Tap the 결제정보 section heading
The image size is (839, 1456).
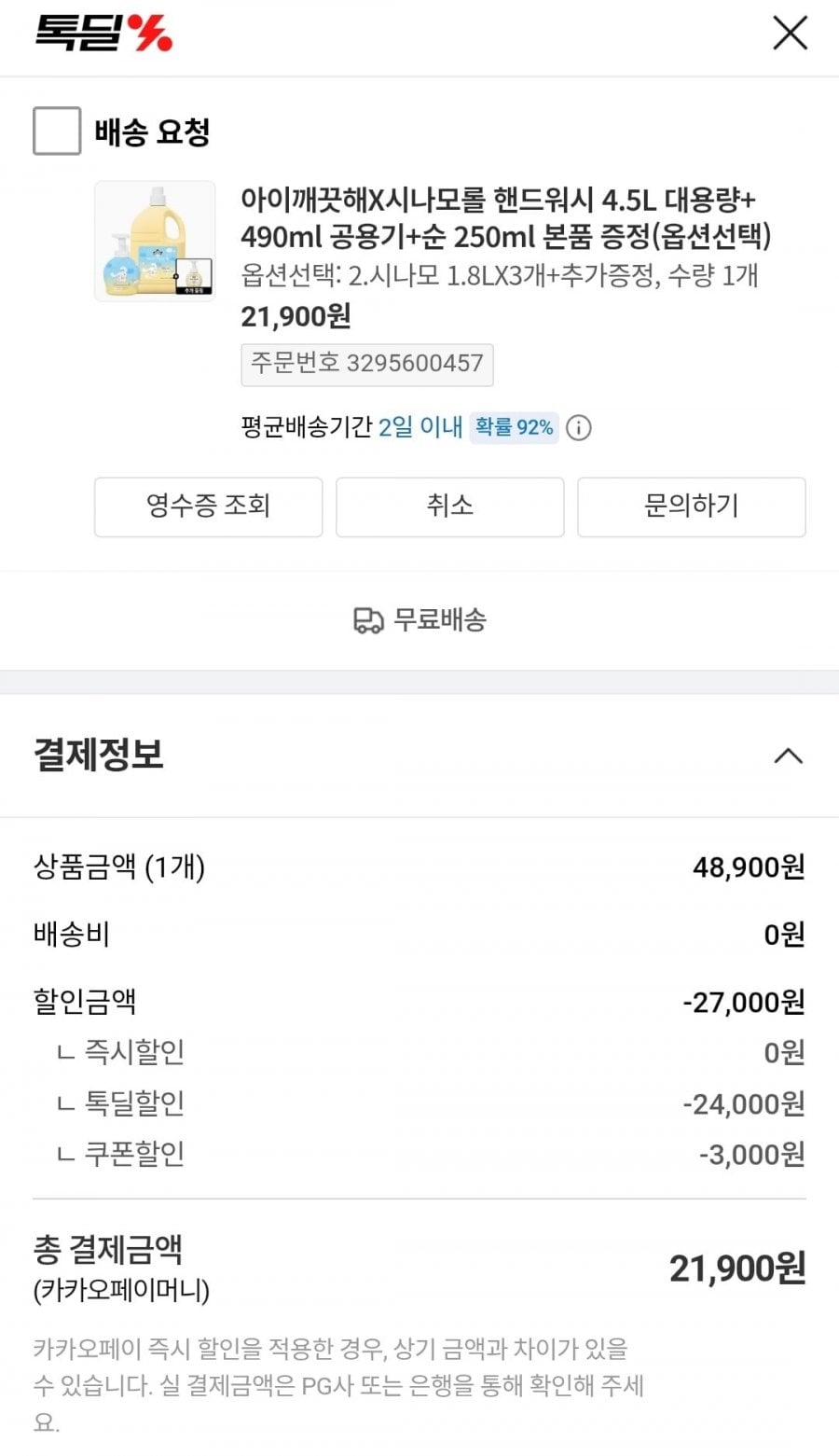point(99,755)
